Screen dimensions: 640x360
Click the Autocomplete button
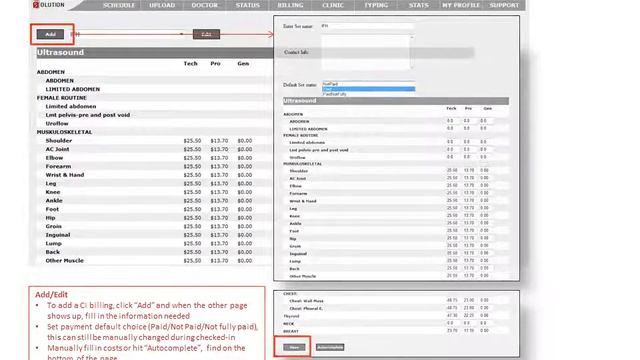point(330,347)
